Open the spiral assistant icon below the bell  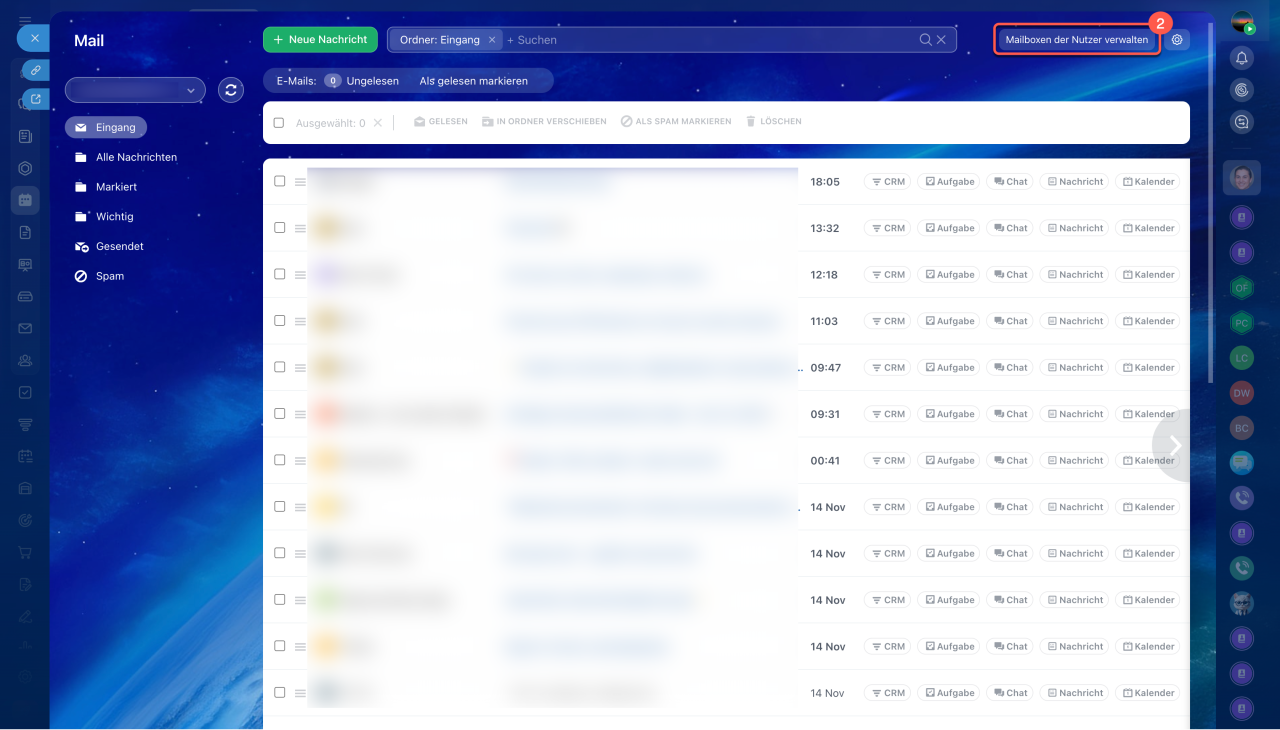(1242, 90)
